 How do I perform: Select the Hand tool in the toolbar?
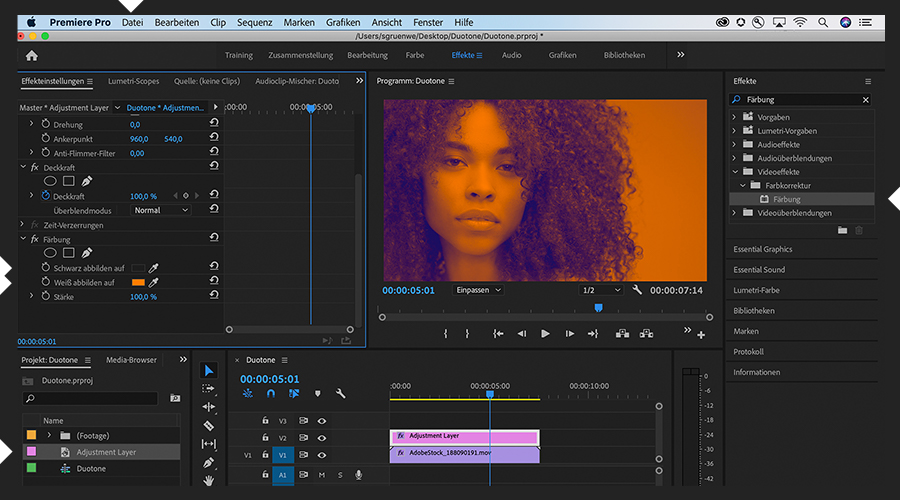coord(209,481)
